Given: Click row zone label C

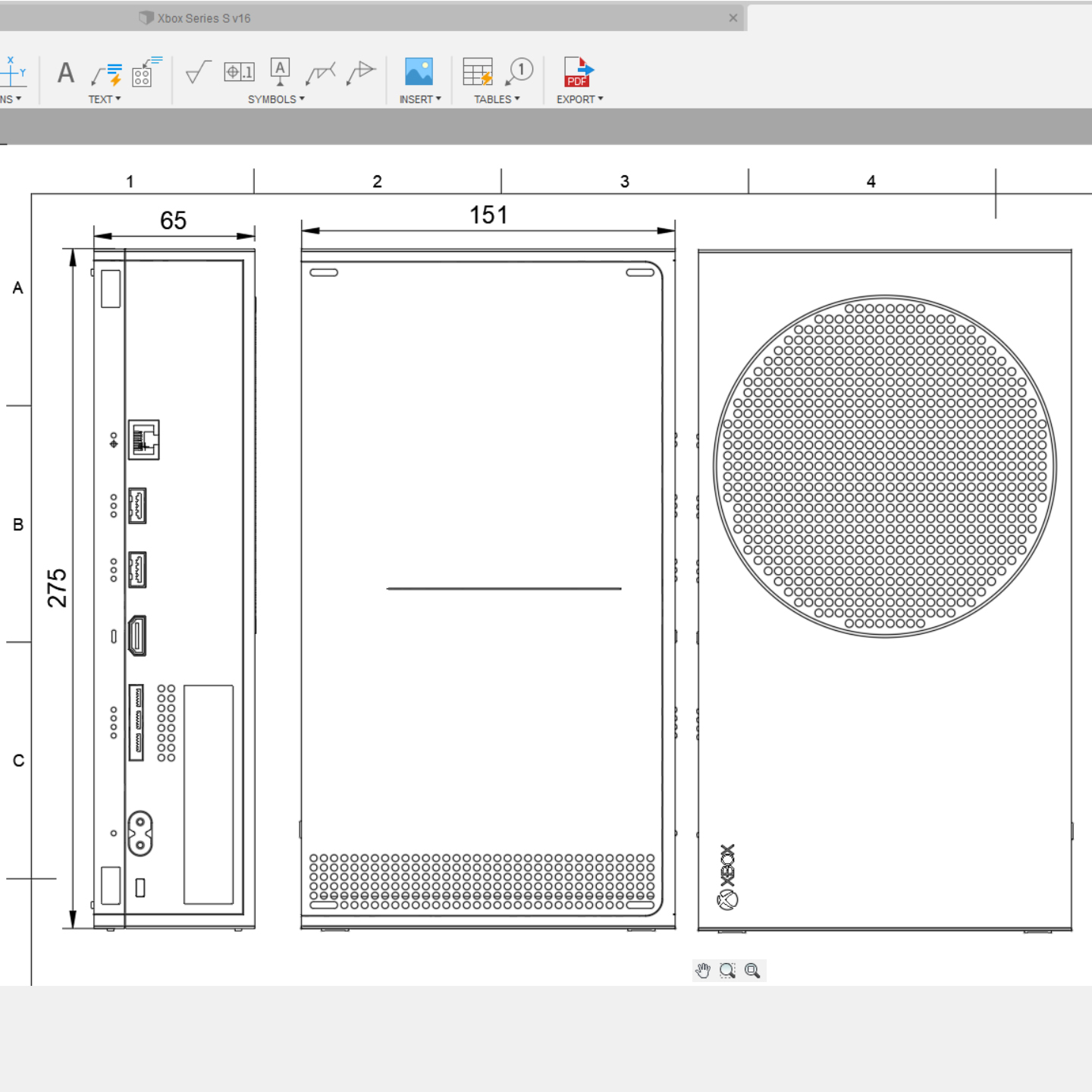Looking at the screenshot, I should [18, 761].
